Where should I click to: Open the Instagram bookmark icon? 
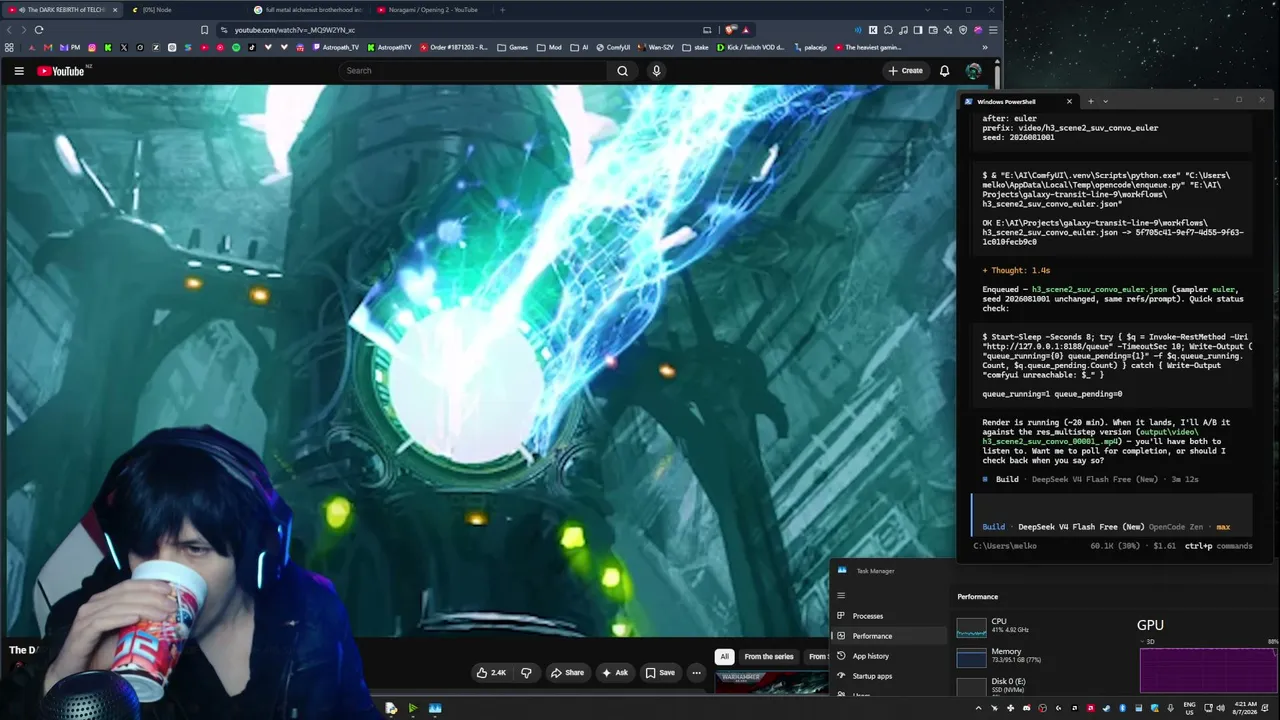tap(92, 47)
